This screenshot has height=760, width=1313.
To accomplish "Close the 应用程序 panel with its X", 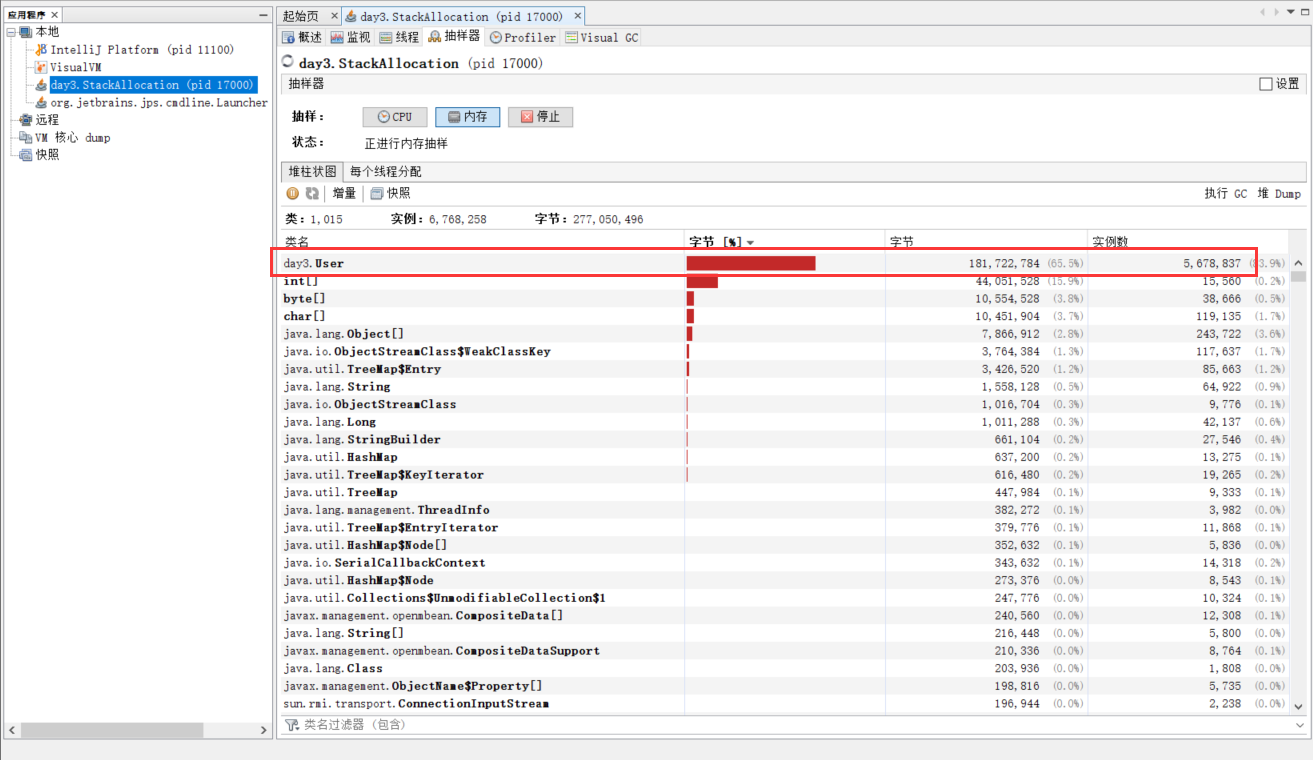I will (55, 15).
